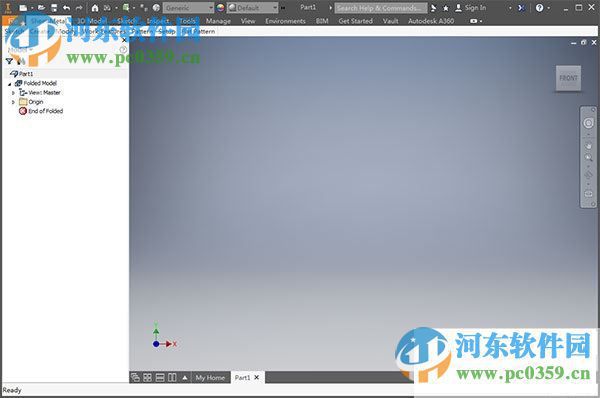Click the ribbon display options toggle icon

pyautogui.click(x=474, y=21)
